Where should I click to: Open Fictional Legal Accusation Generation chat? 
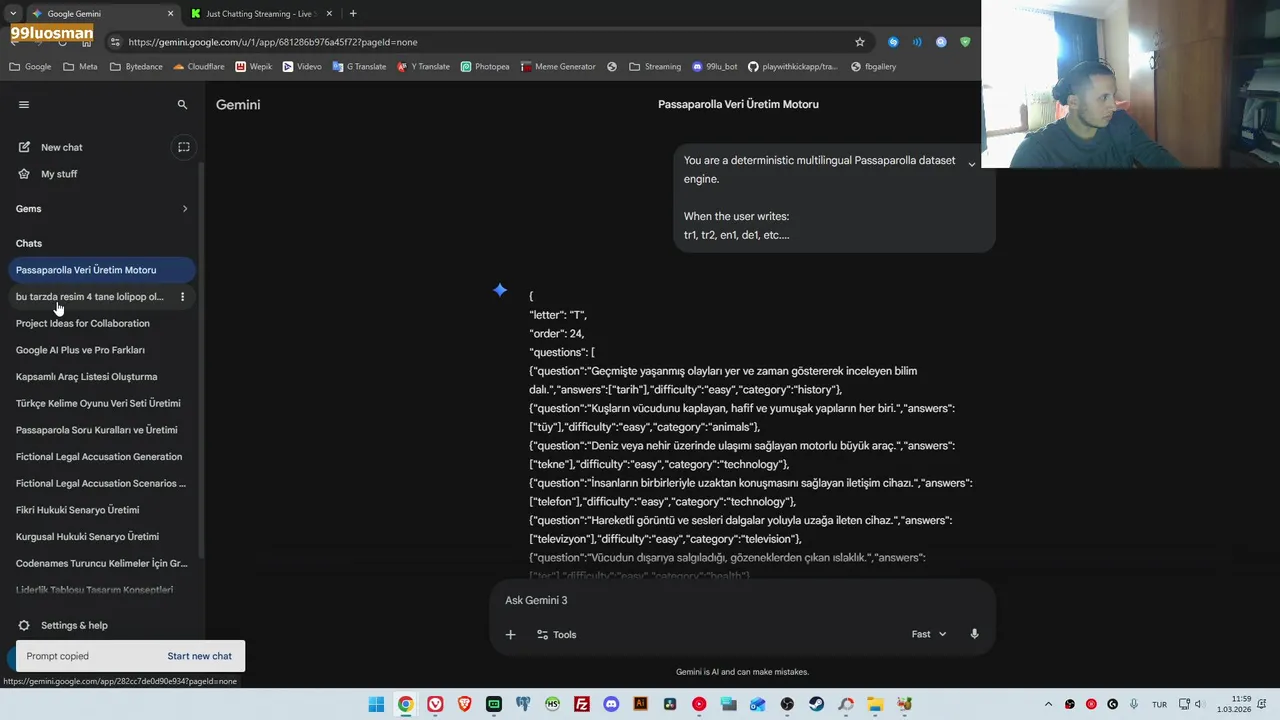coord(99,457)
